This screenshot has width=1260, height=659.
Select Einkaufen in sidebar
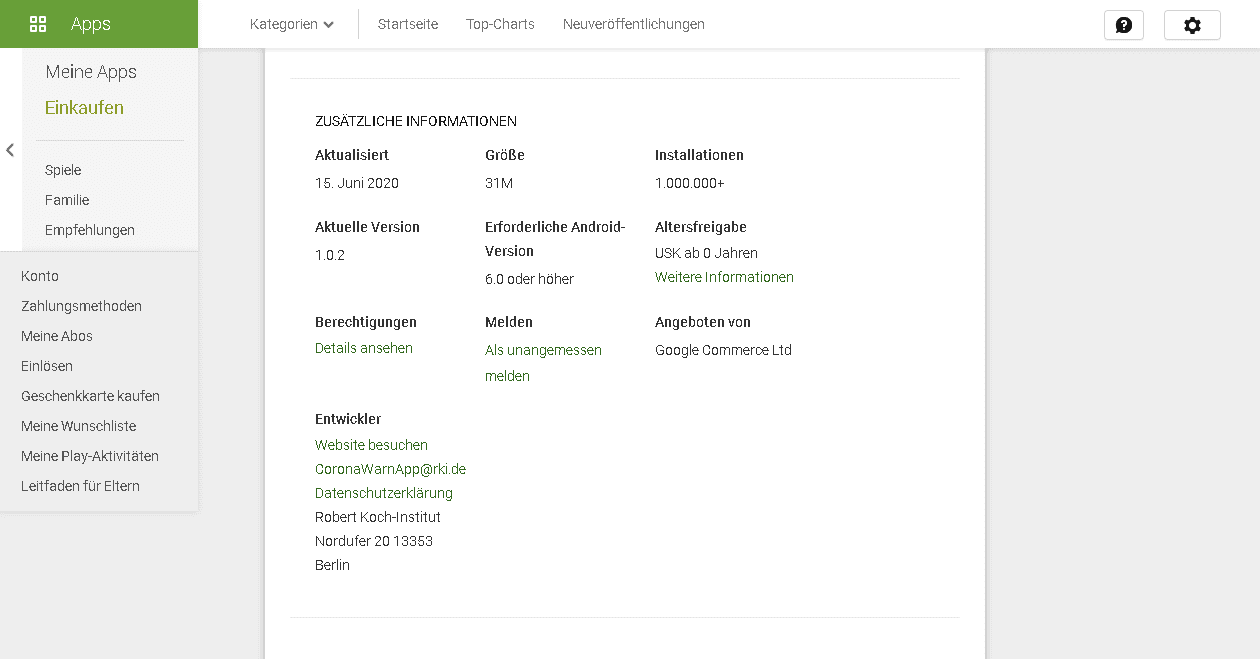(x=84, y=107)
